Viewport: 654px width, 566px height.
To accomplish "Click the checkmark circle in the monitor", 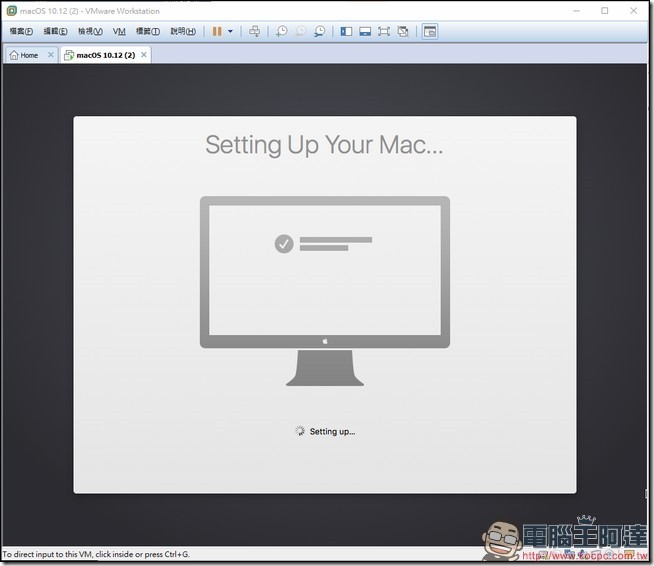I will tap(284, 244).
